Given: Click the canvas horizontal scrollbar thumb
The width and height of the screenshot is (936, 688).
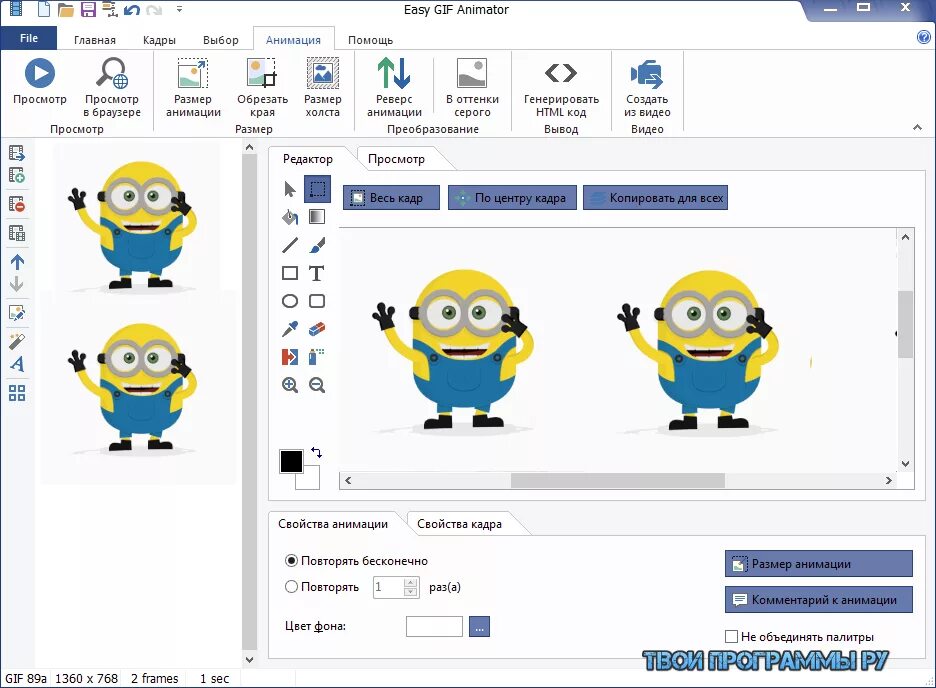Looking at the screenshot, I should [617, 480].
